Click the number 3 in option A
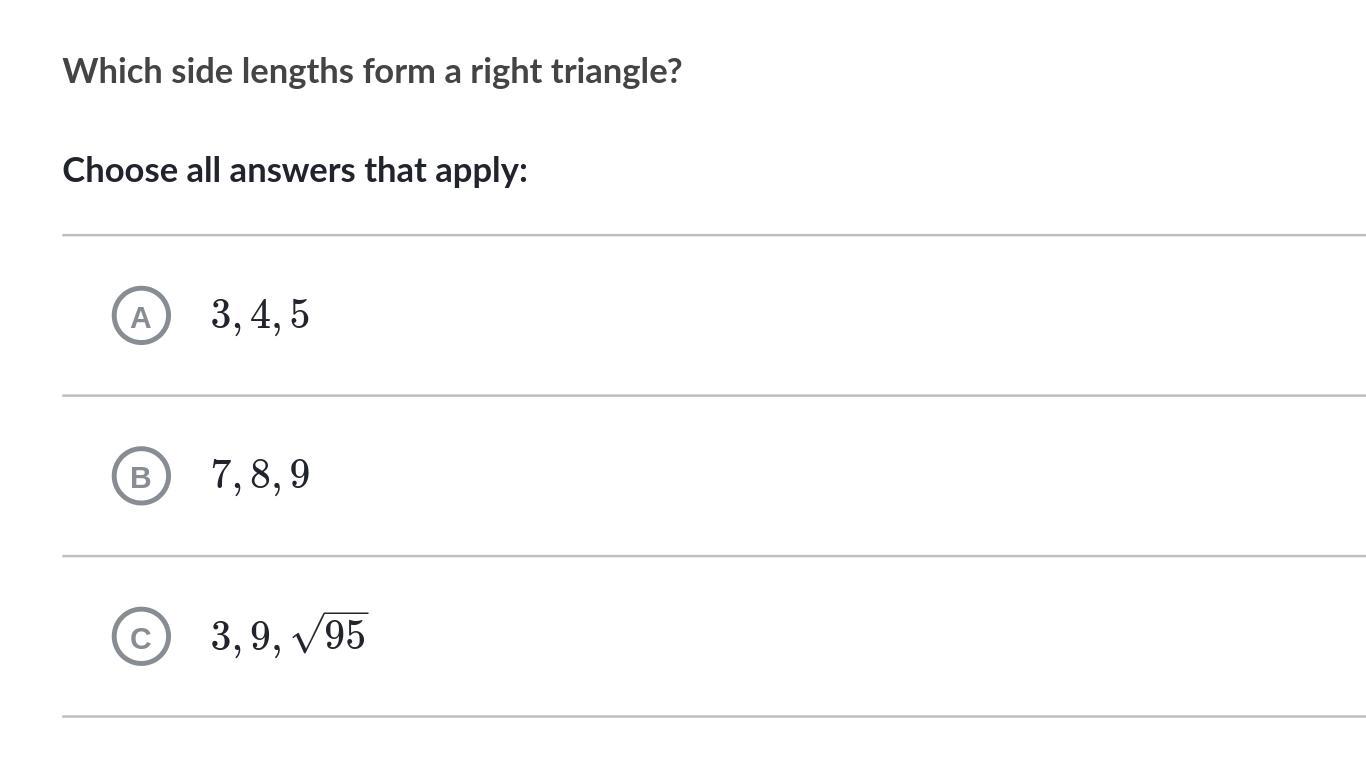 click(x=221, y=314)
